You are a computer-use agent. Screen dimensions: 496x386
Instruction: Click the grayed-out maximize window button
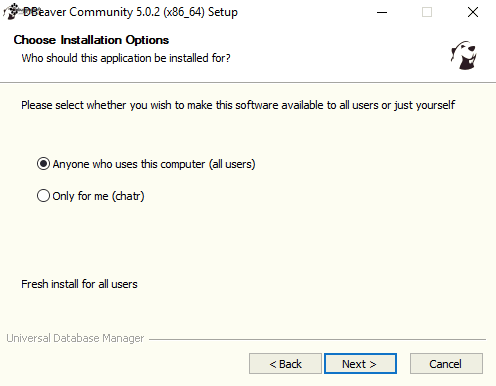click(427, 12)
